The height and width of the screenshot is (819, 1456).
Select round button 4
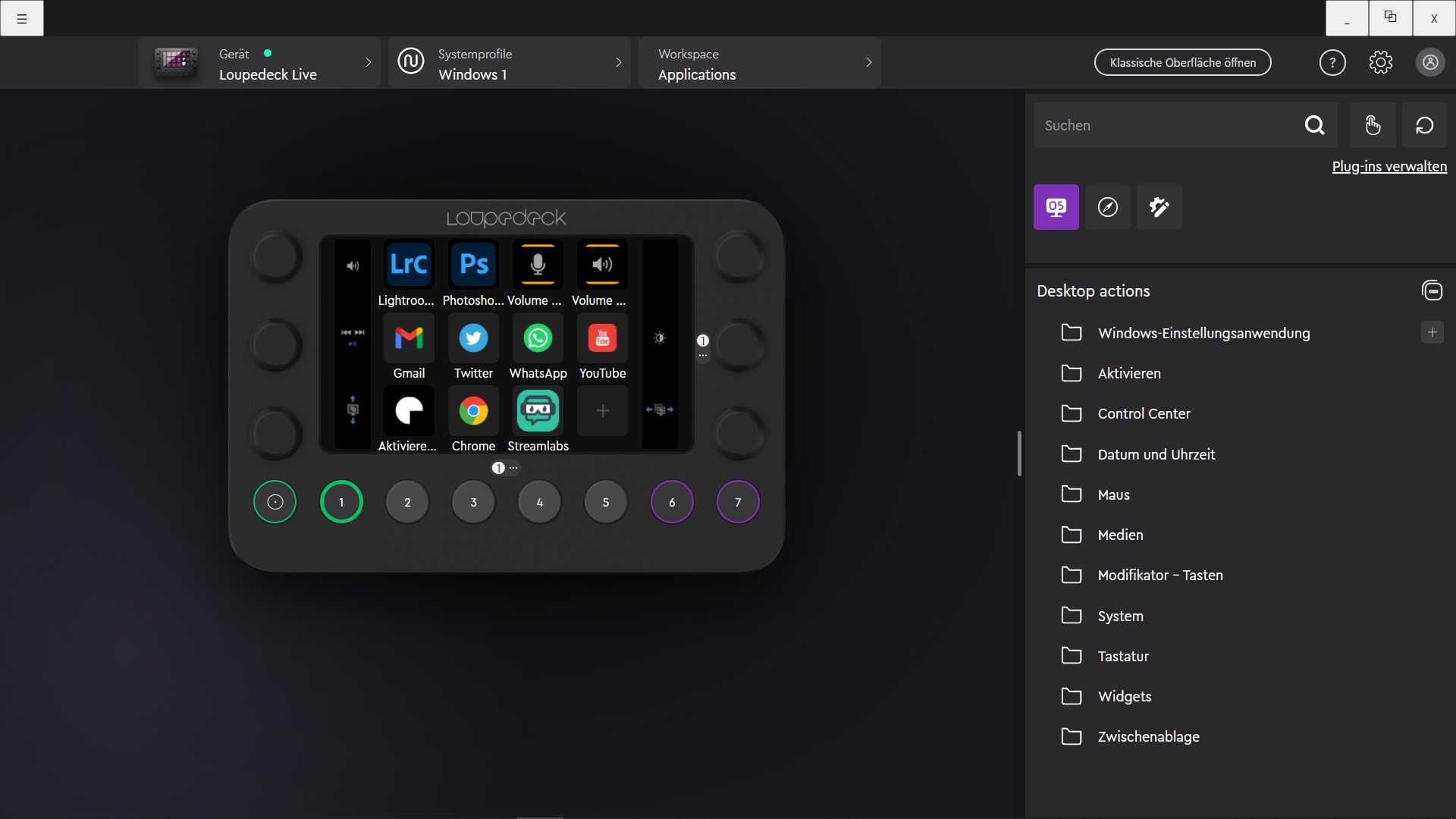[539, 502]
